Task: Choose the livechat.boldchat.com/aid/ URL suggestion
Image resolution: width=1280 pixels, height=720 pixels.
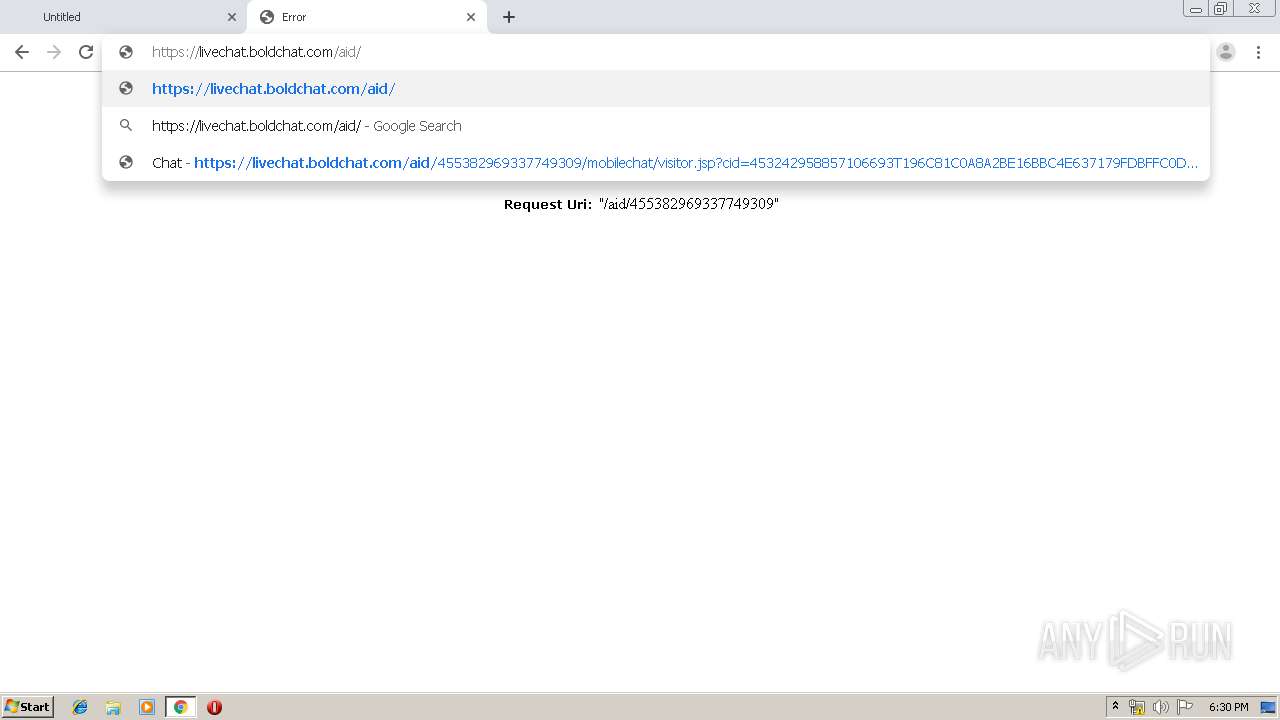Action: click(x=656, y=89)
